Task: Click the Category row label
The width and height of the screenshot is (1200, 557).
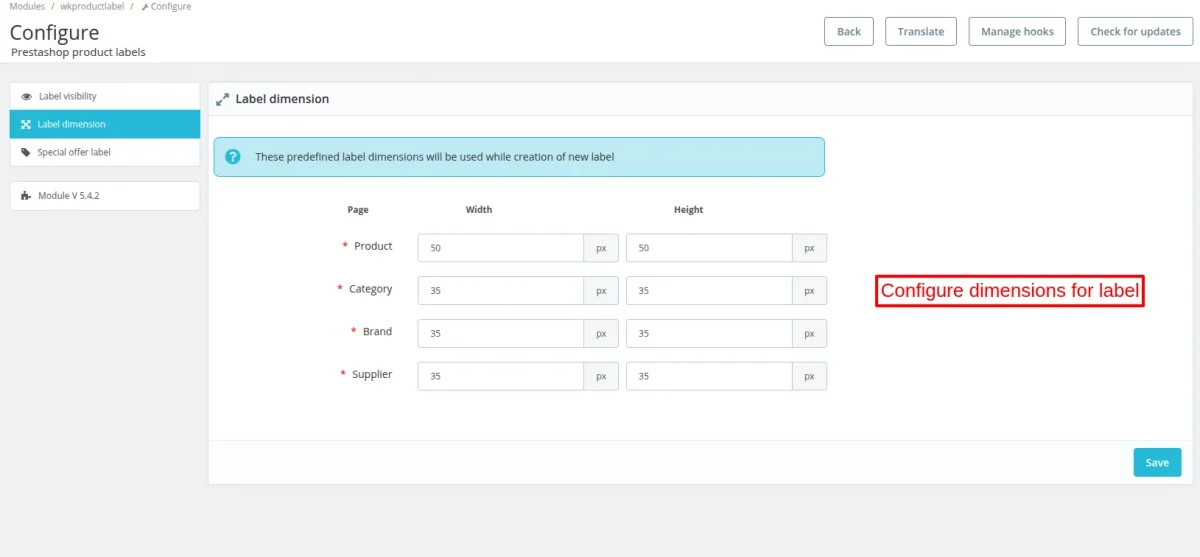Action: coord(370,289)
